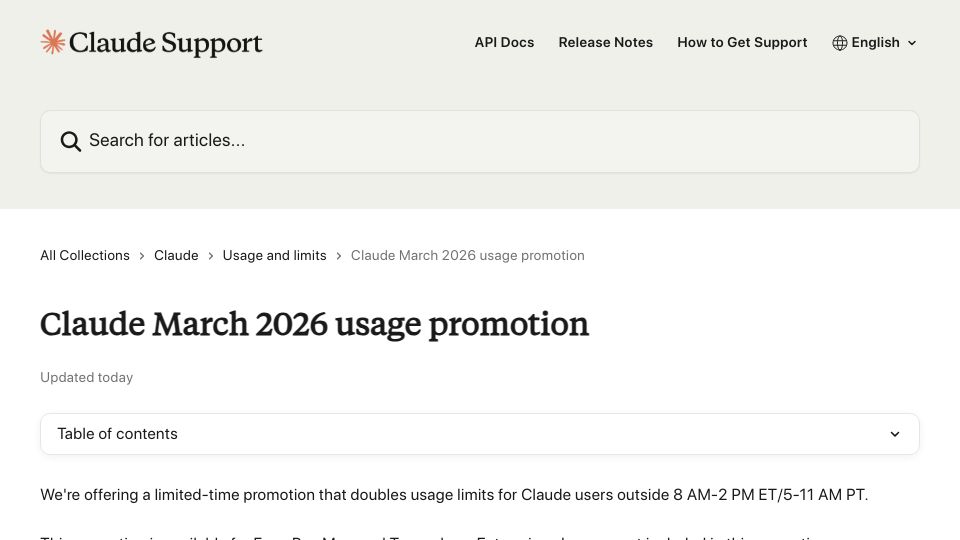Click the chevron in Table of contents
The image size is (960, 540).
pos(894,434)
